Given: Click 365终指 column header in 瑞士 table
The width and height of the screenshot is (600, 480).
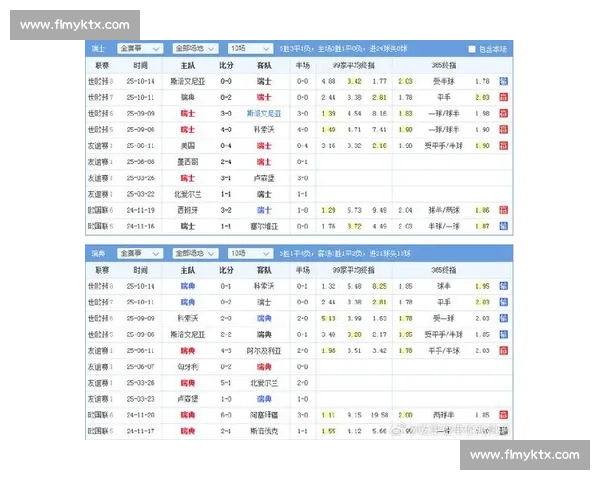Looking at the screenshot, I should [444, 65].
